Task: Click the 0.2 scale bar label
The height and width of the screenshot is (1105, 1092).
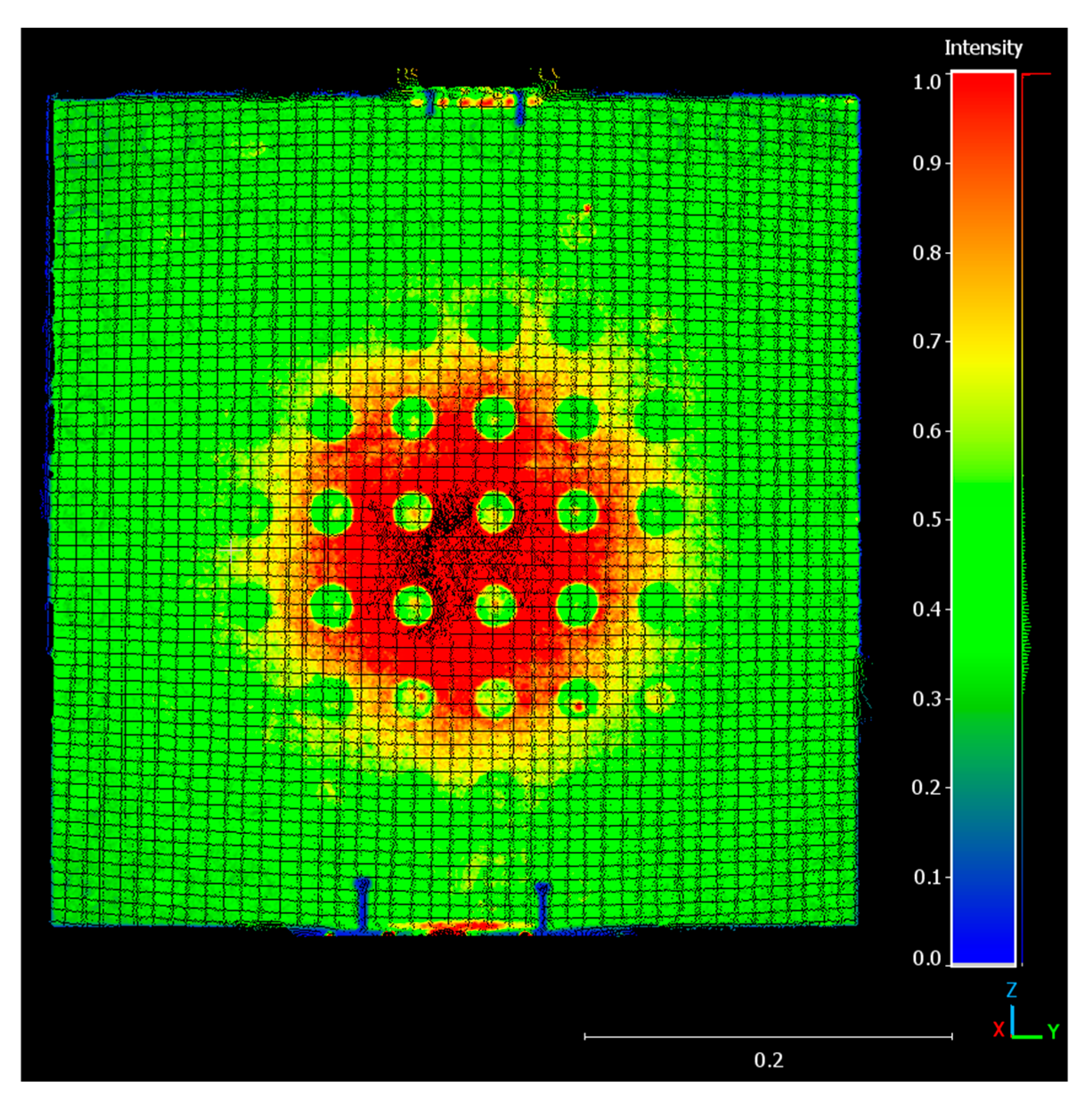Action: coord(768,1060)
